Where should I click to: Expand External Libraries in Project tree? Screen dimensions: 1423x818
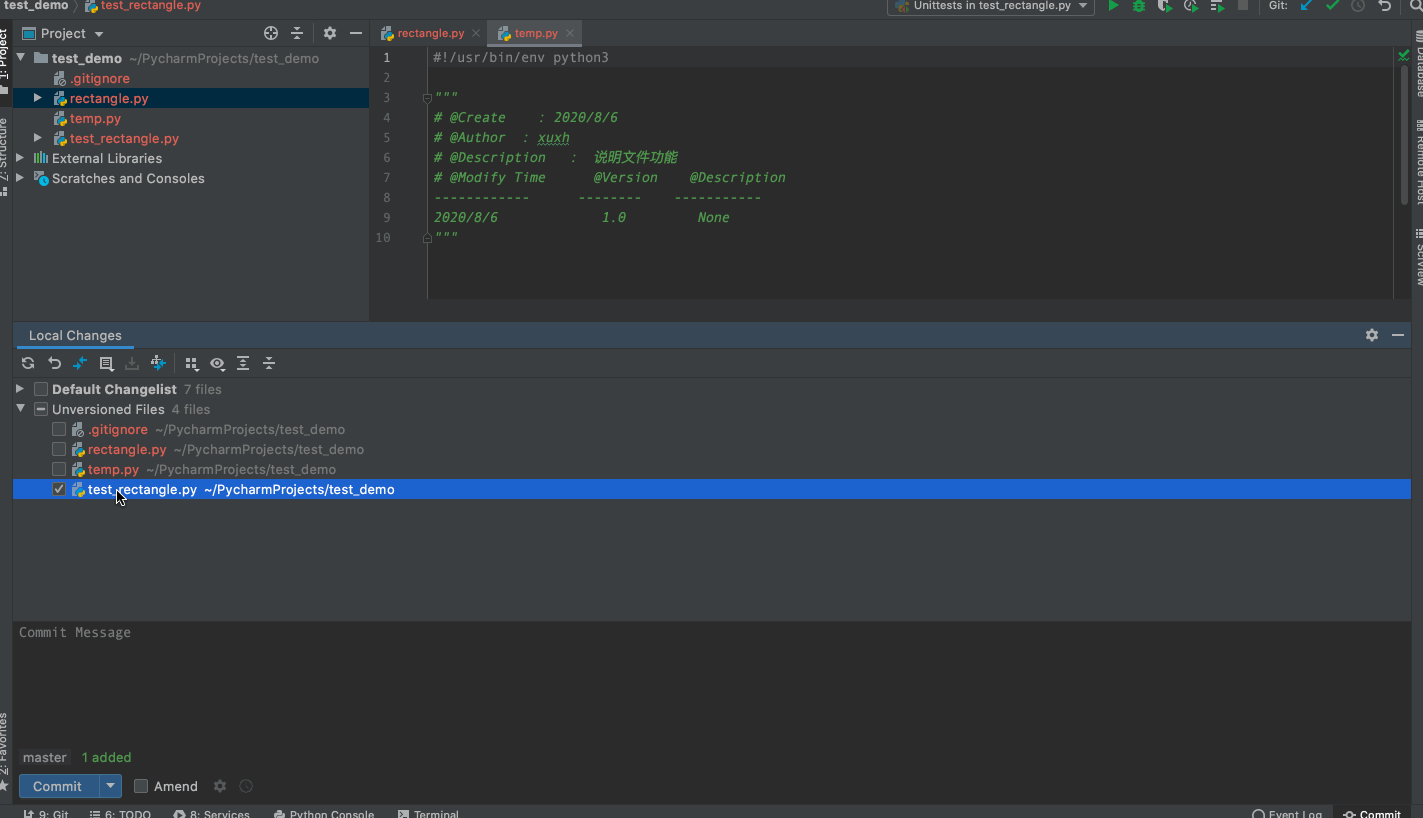click(21, 158)
